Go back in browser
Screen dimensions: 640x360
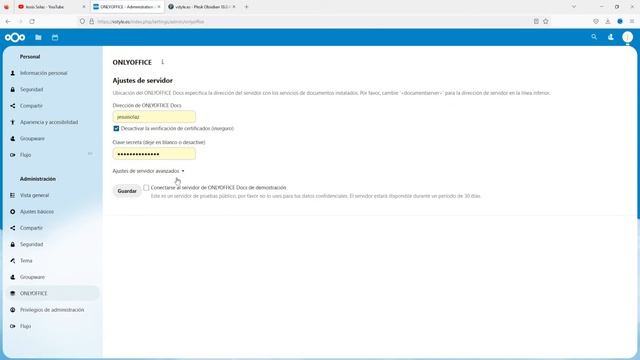click(x=9, y=21)
